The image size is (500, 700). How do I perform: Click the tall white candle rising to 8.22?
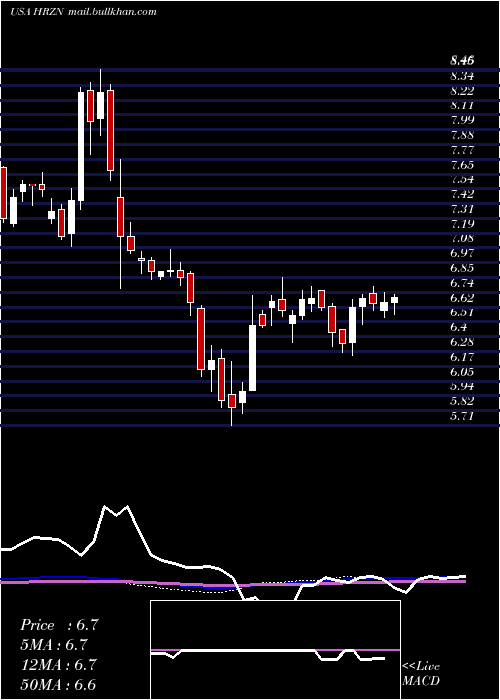(81, 146)
